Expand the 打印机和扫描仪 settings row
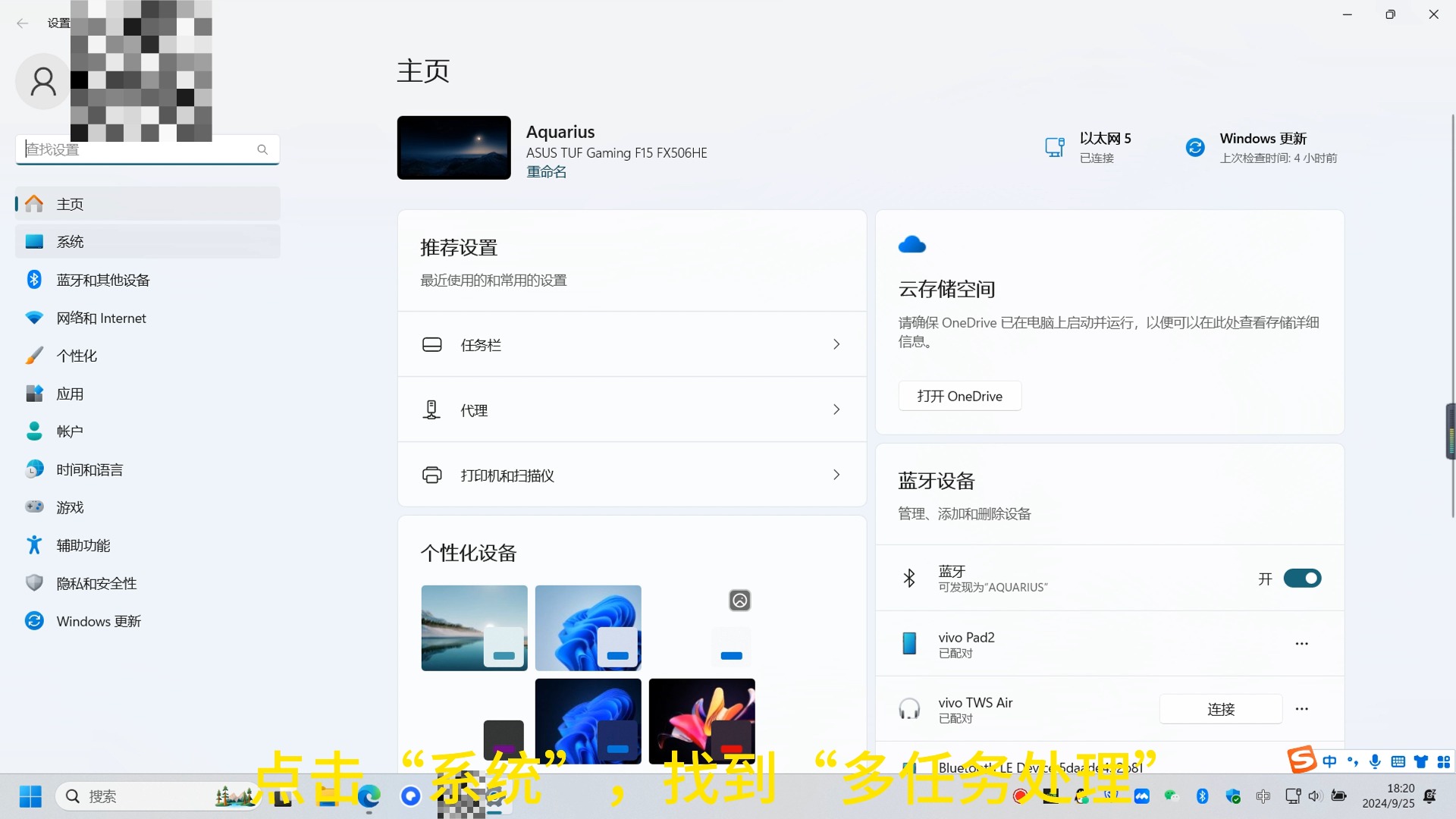Image resolution: width=1456 pixels, height=819 pixels. 836,475
